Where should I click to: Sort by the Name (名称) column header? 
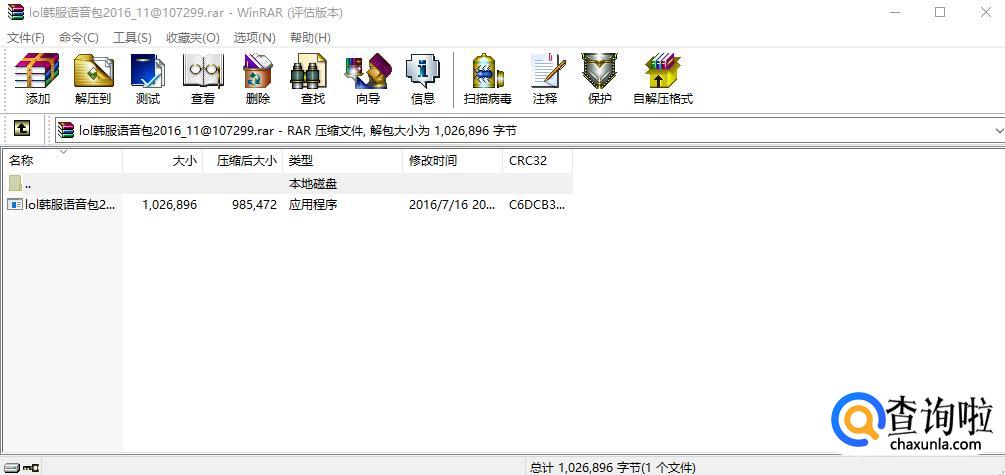tap(62, 161)
